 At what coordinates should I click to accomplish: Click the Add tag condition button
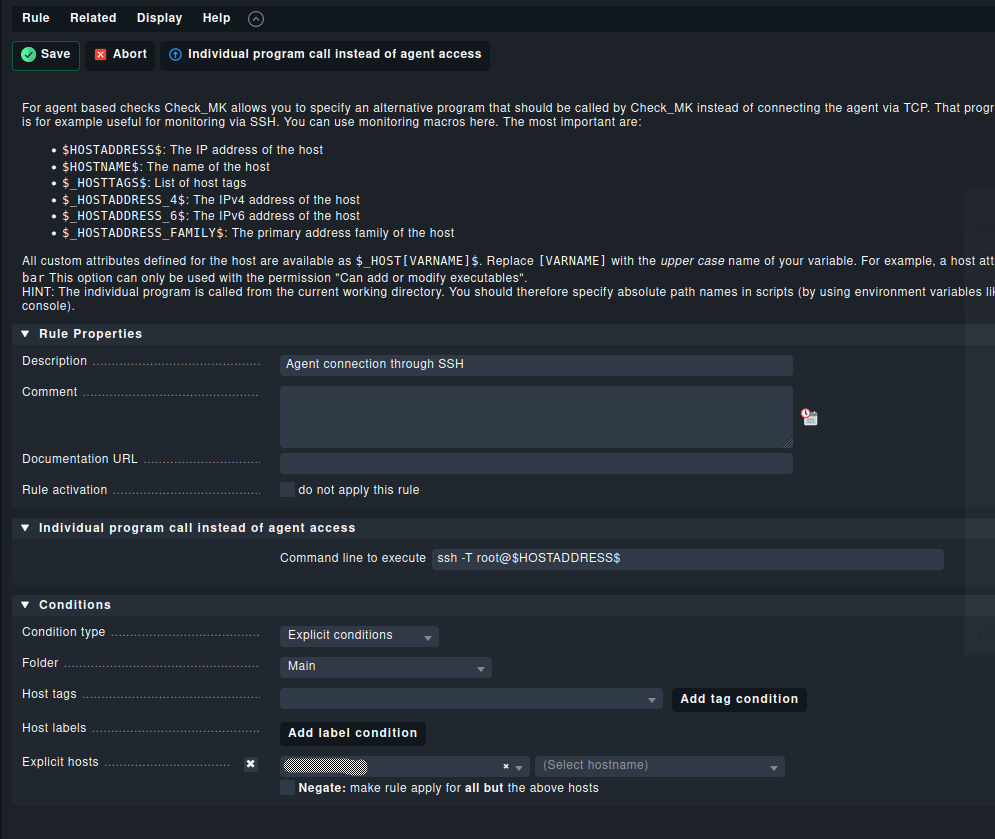pyautogui.click(x=739, y=699)
